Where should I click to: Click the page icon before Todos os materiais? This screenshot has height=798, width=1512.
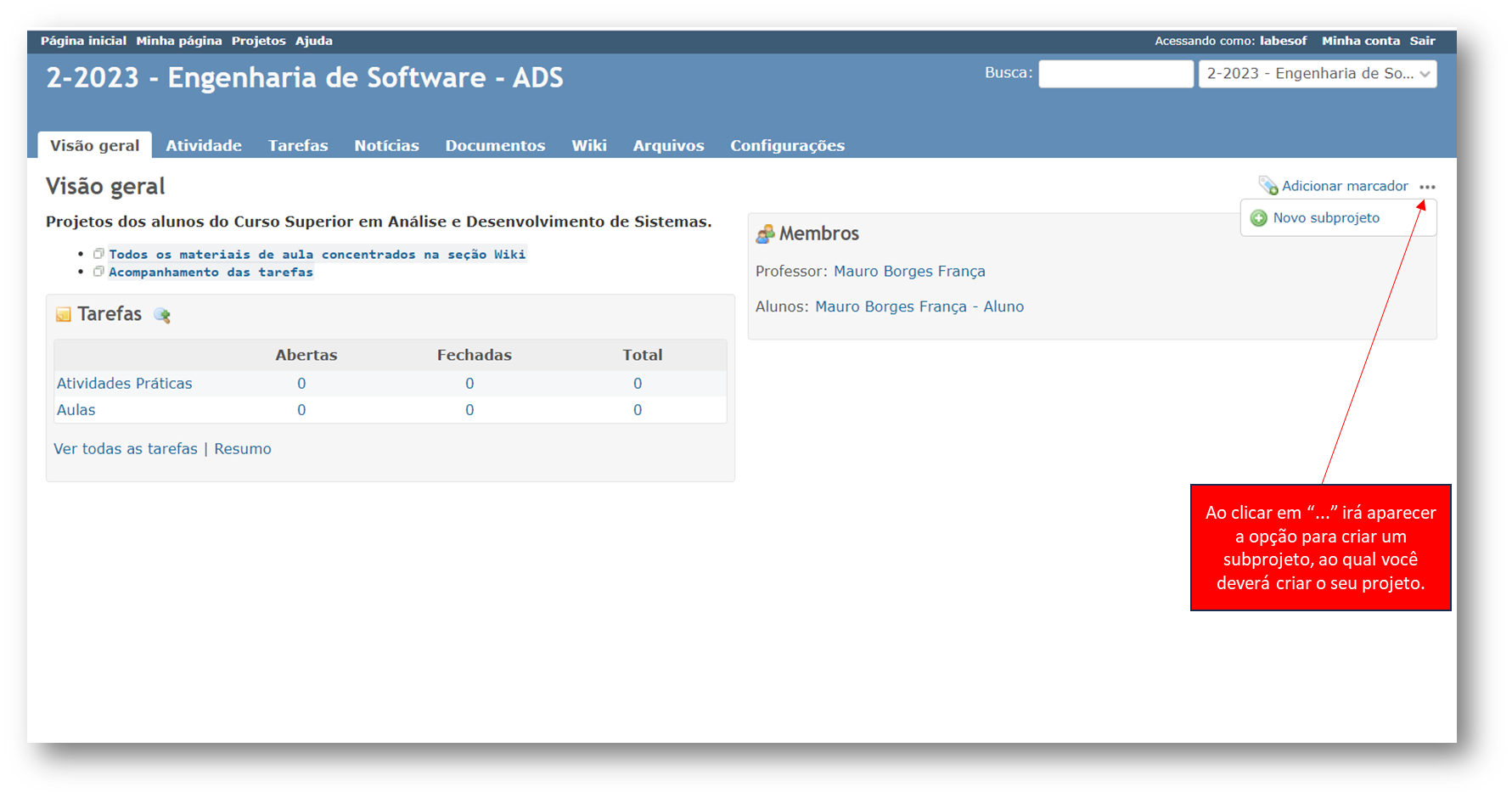[x=98, y=254]
